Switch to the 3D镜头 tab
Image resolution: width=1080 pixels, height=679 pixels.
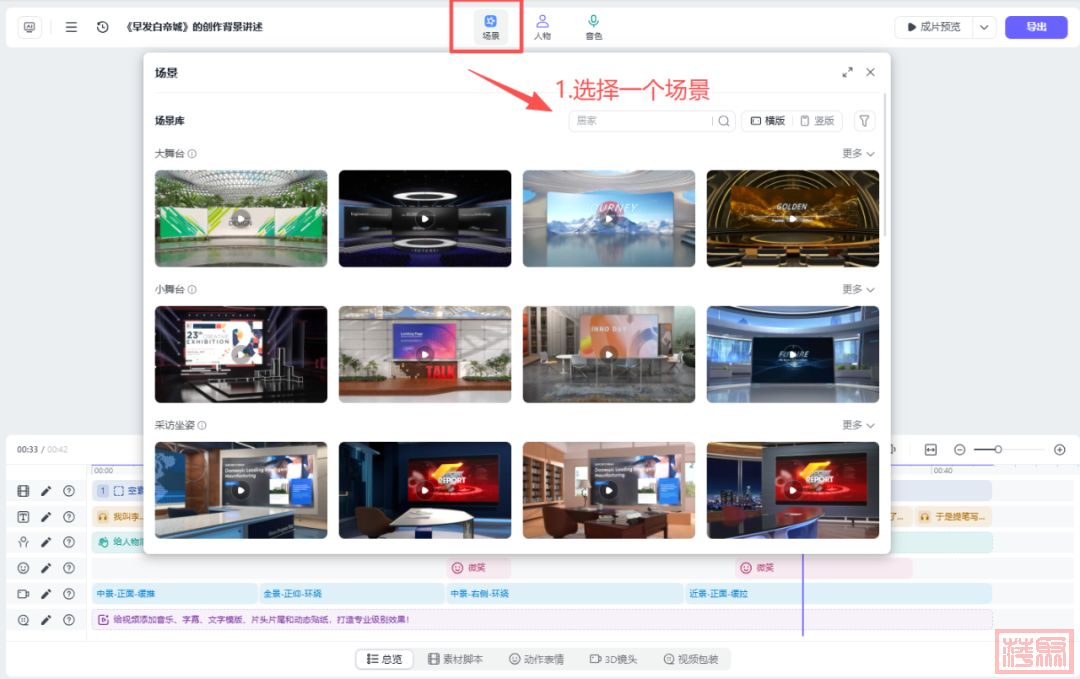coord(613,659)
